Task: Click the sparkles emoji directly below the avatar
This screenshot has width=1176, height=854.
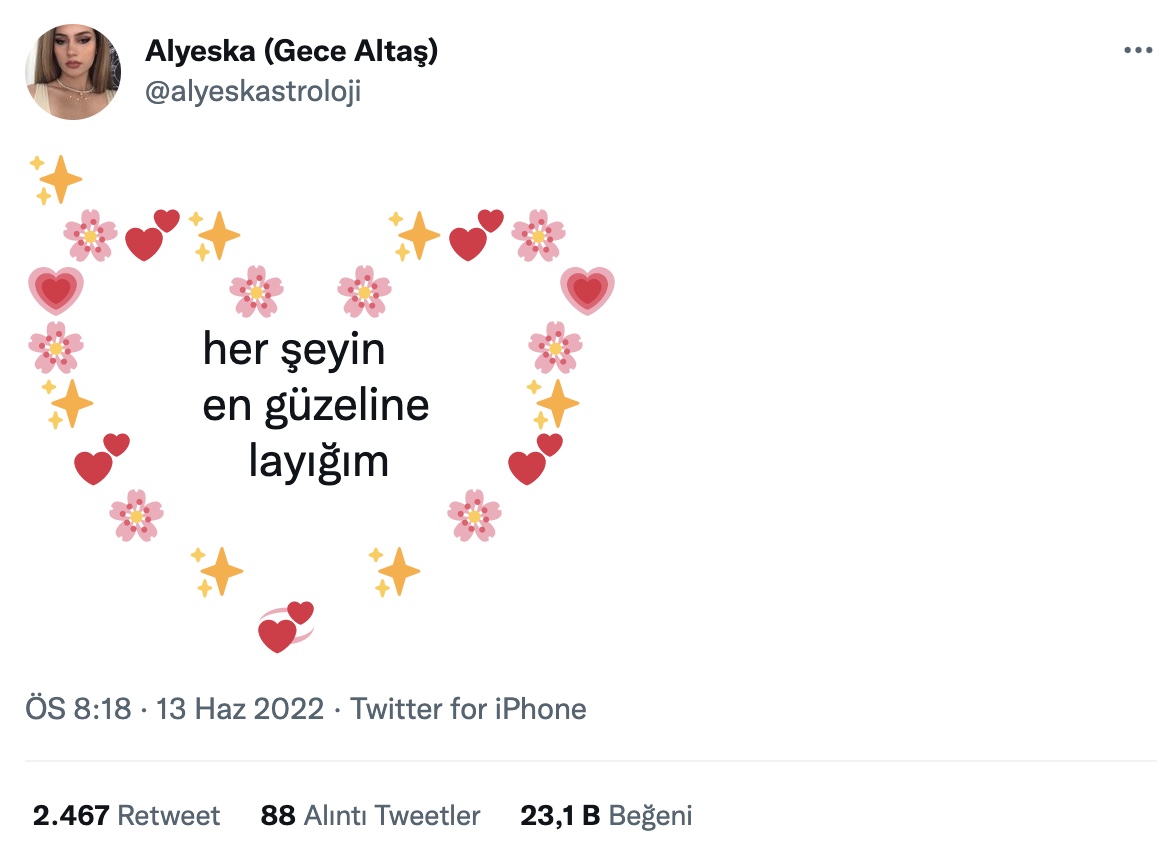Action: [x=56, y=179]
